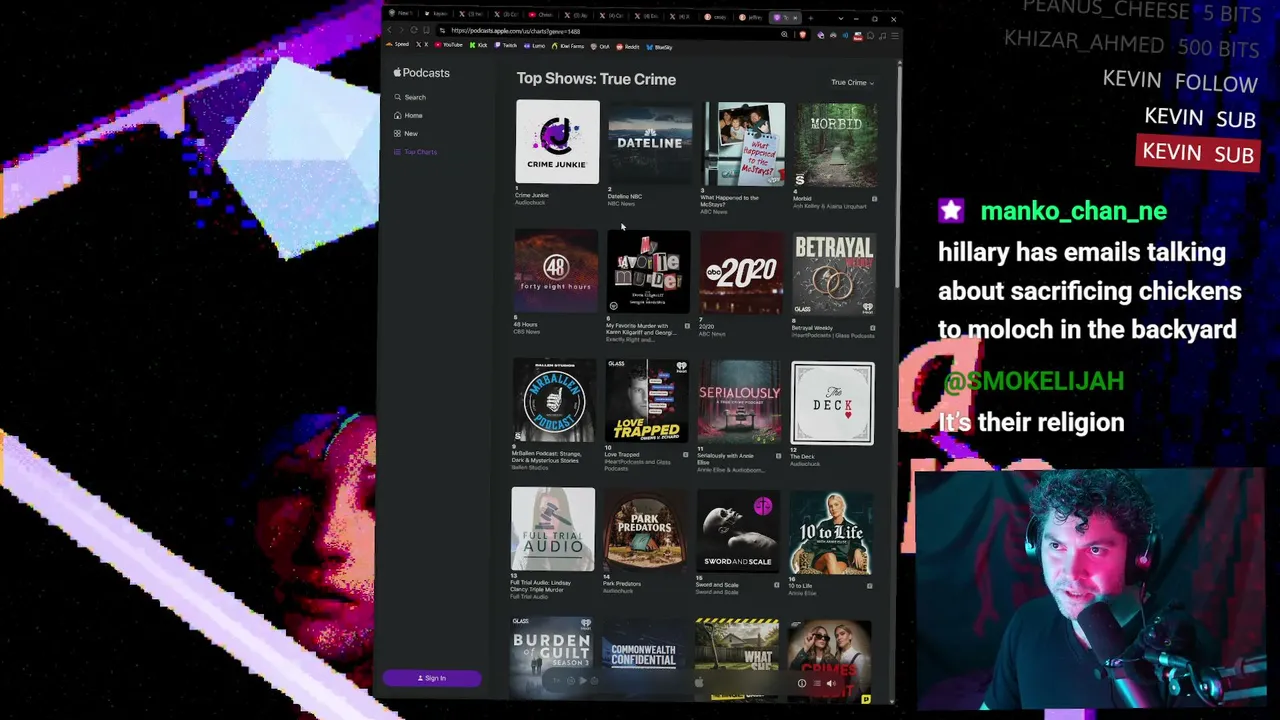The image size is (1280, 720).
Task: Open the BlueSky bookmark
Action: tap(660, 47)
